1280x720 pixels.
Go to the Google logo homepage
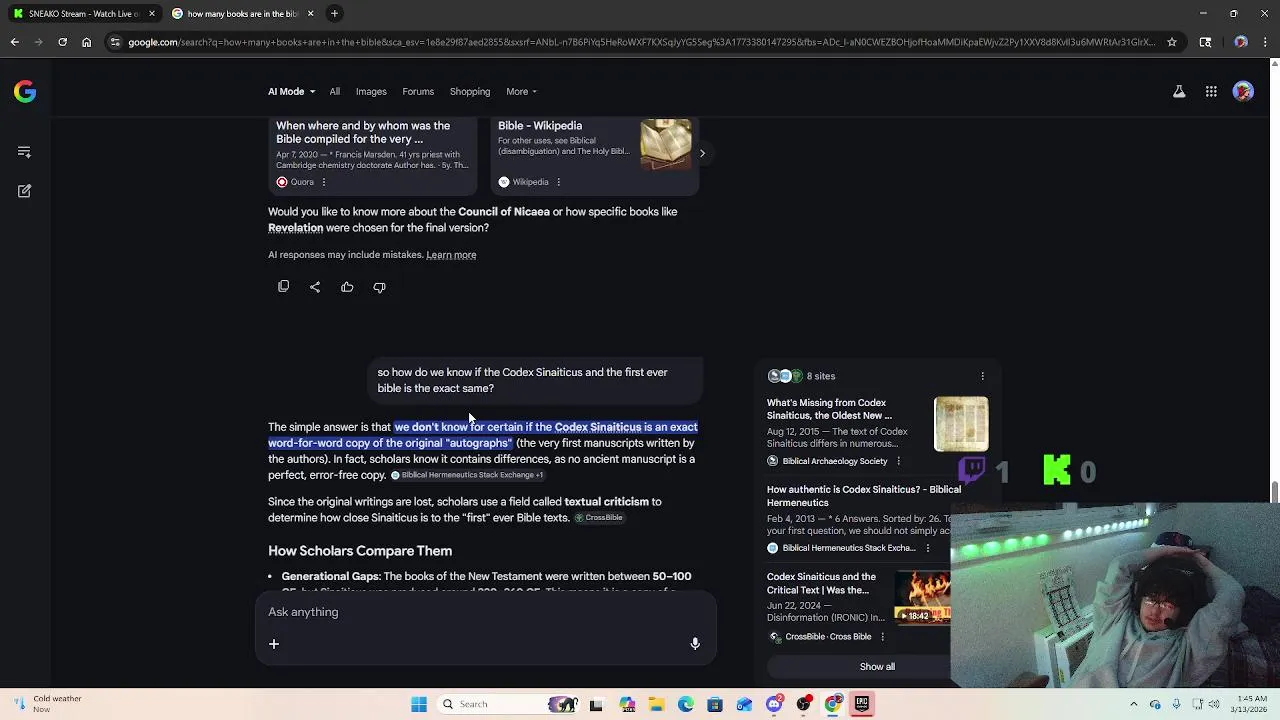pos(25,92)
